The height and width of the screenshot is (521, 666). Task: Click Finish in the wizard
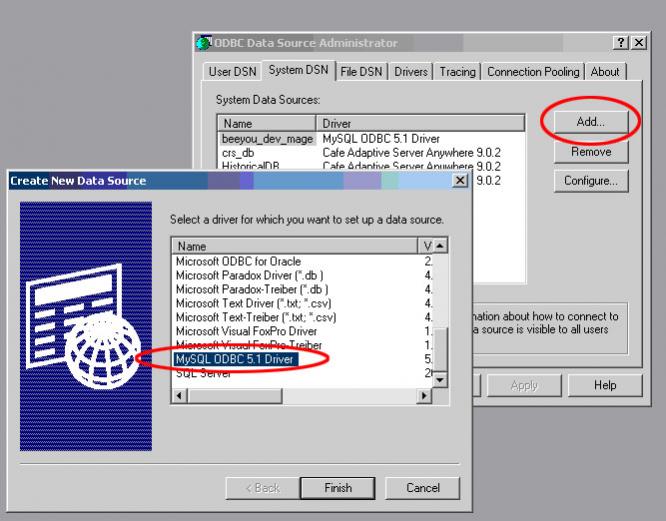click(338, 487)
